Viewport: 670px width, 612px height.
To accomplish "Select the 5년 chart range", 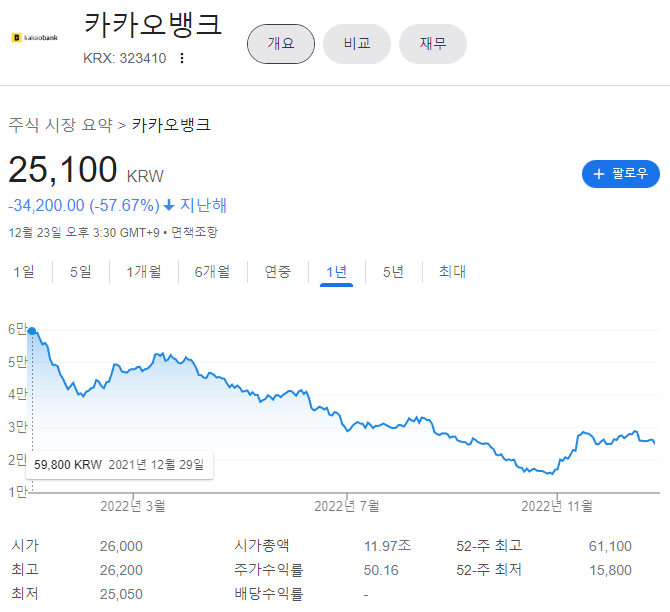I will pos(393,272).
